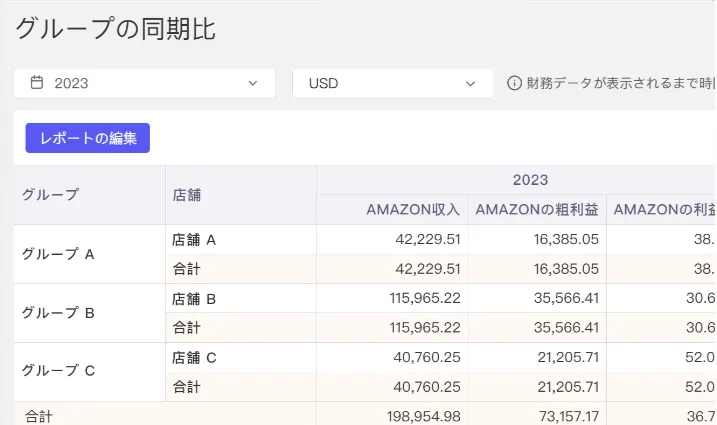
Task: Click the 店舗 B store cell
Action: pyautogui.click(x=241, y=298)
